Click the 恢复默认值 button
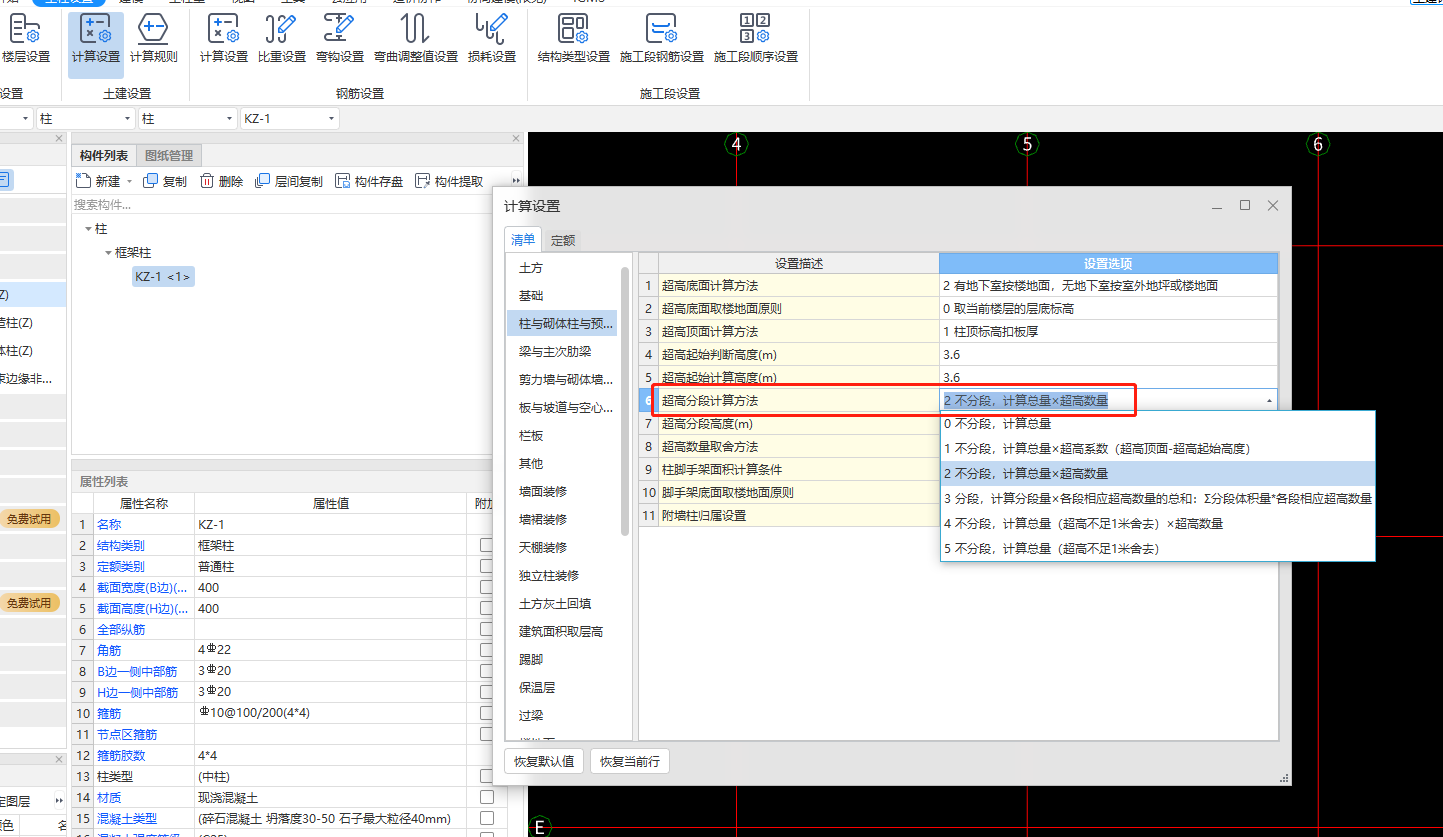 [x=544, y=761]
